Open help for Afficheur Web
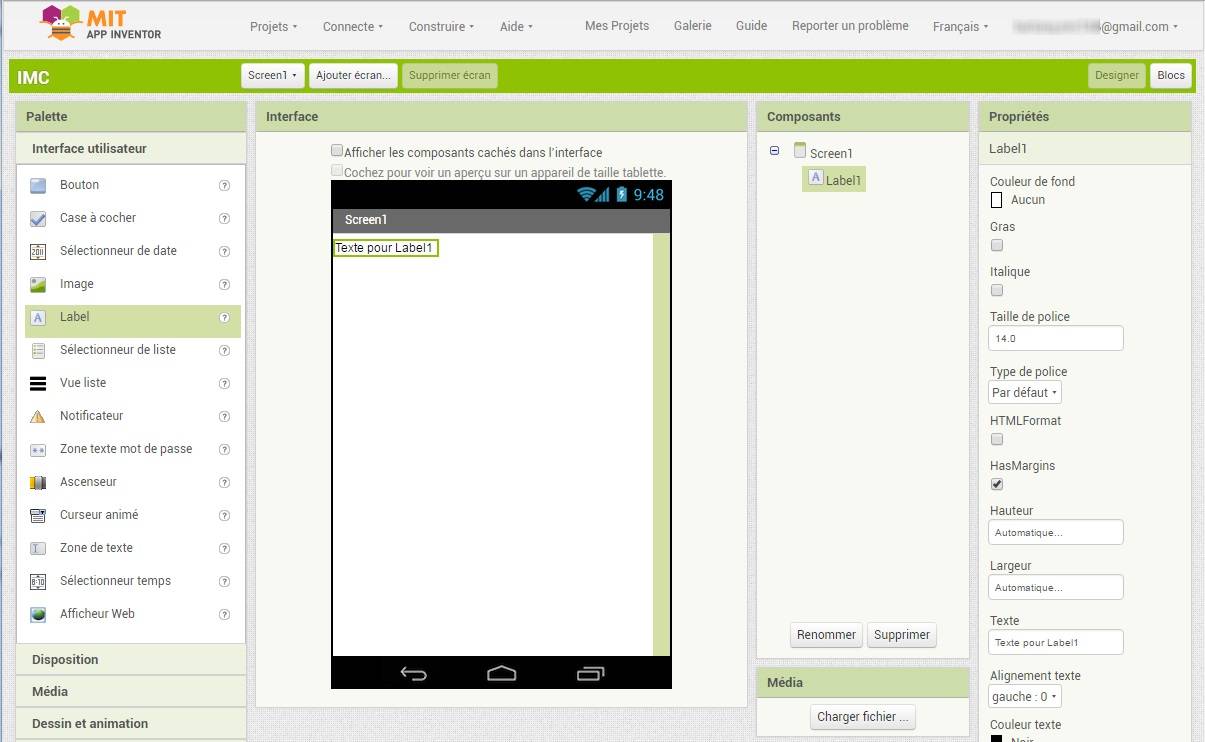The image size is (1205, 742). tap(225, 614)
